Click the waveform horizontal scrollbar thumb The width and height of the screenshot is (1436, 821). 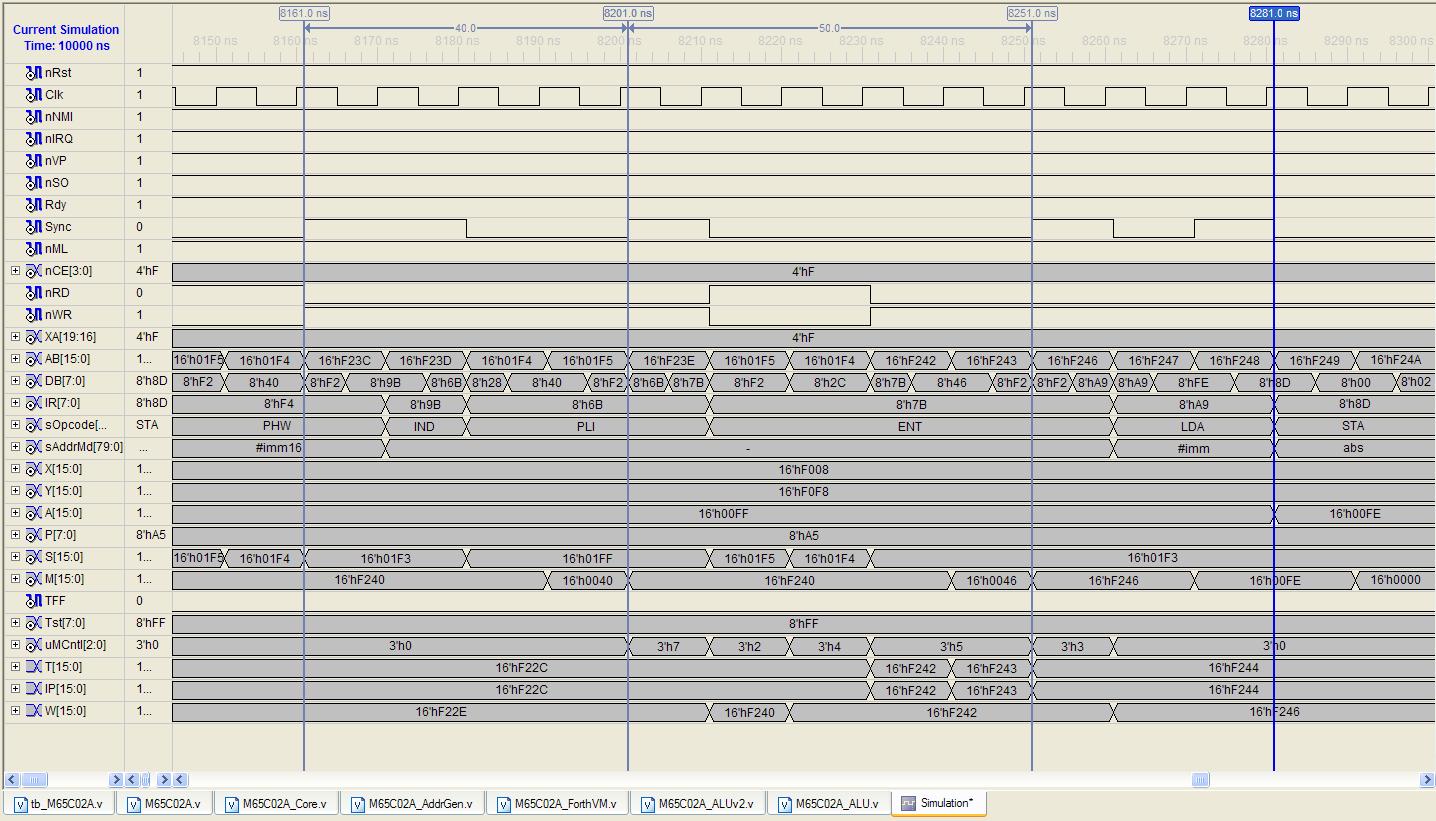(1200, 780)
